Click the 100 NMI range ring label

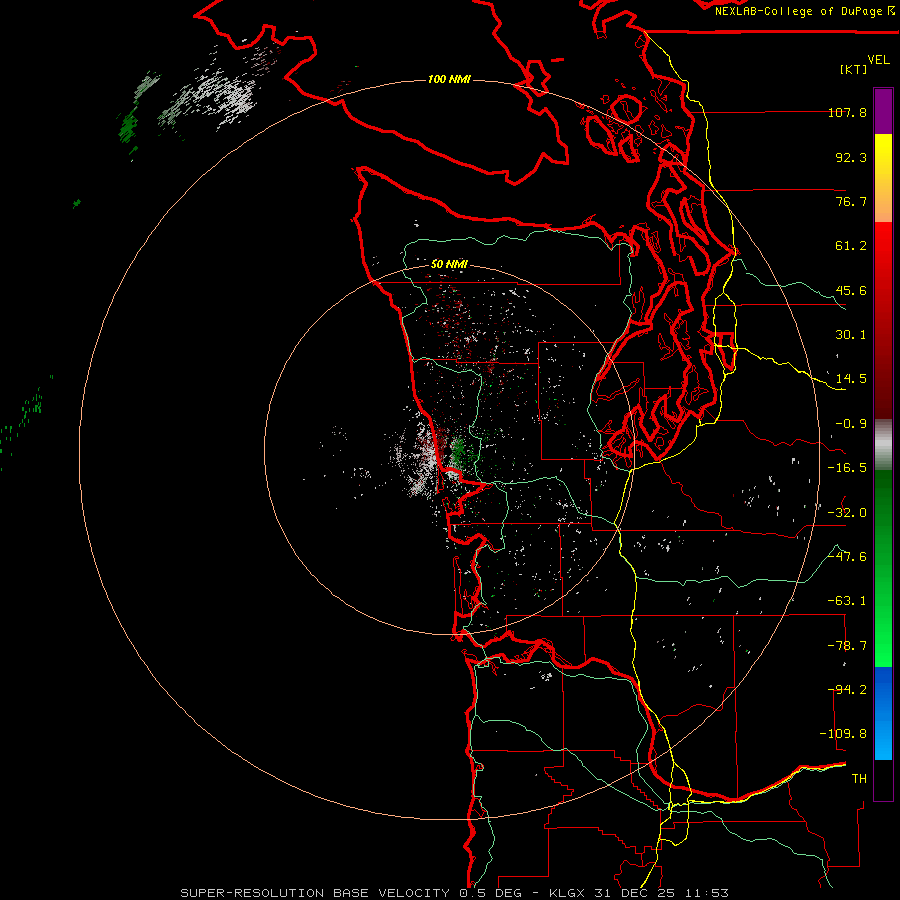click(x=449, y=79)
